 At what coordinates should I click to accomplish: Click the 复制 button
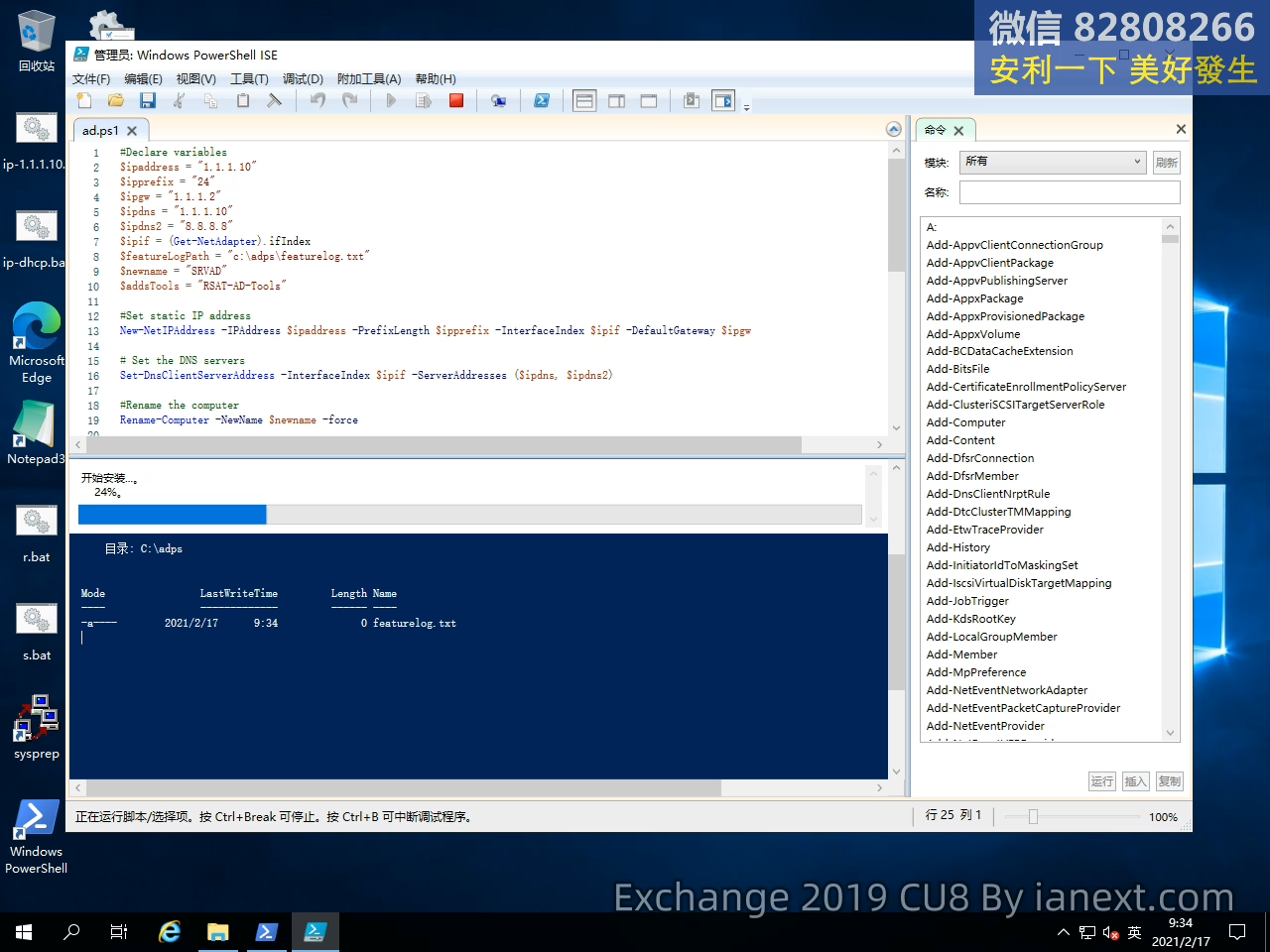click(1170, 781)
